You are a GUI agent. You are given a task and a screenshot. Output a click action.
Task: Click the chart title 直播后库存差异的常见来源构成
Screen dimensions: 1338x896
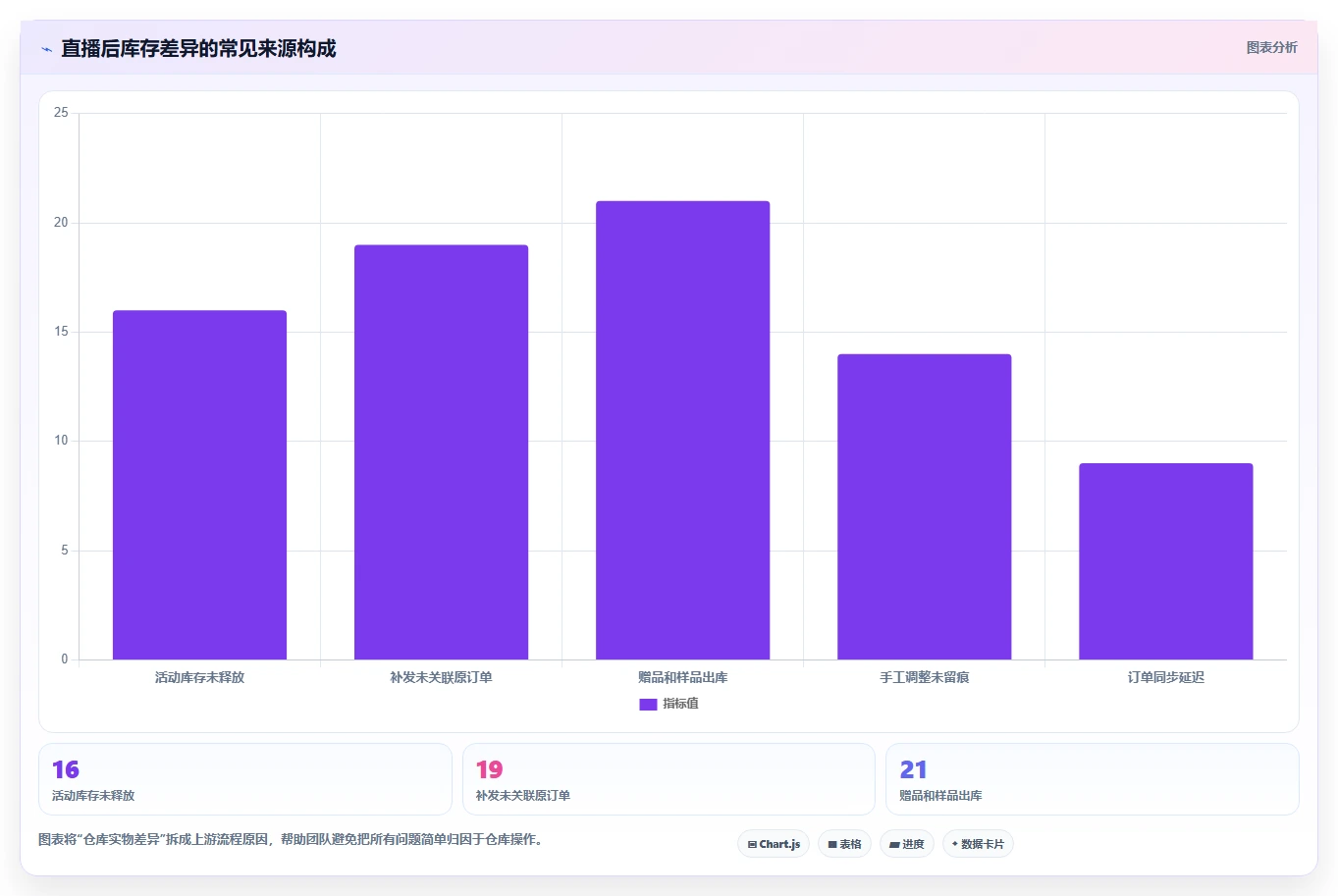(x=198, y=48)
